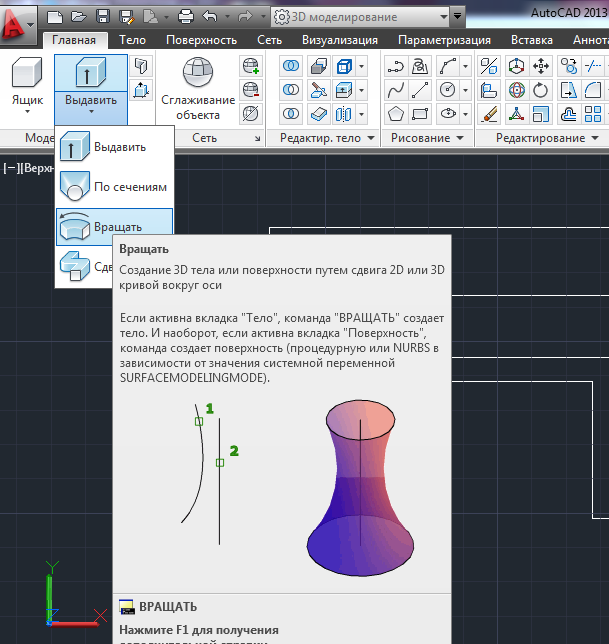Click the Scale icon with nested squares
609x644 pixels.
click(x=540, y=114)
